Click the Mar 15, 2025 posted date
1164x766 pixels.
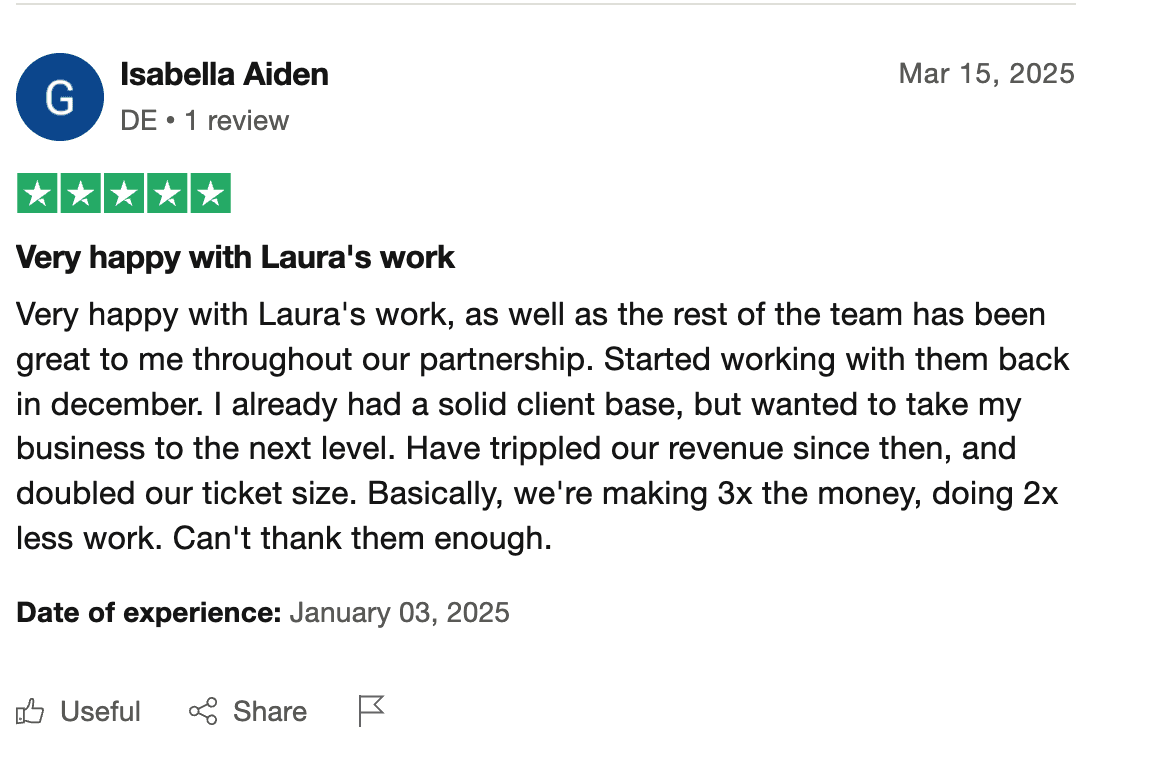click(987, 73)
